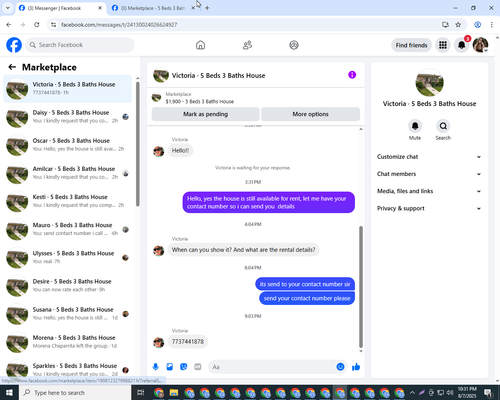Select the Victoria conversation in list

[x=67, y=89]
